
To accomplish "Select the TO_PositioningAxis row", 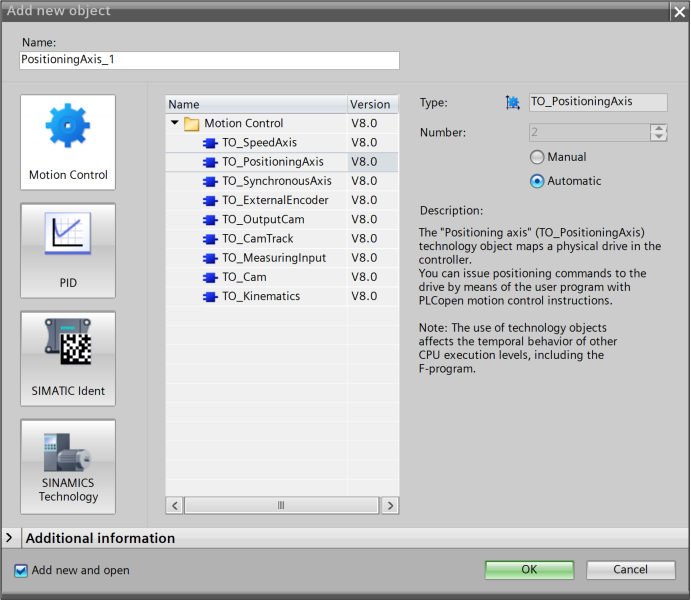I will pyautogui.click(x=282, y=162).
